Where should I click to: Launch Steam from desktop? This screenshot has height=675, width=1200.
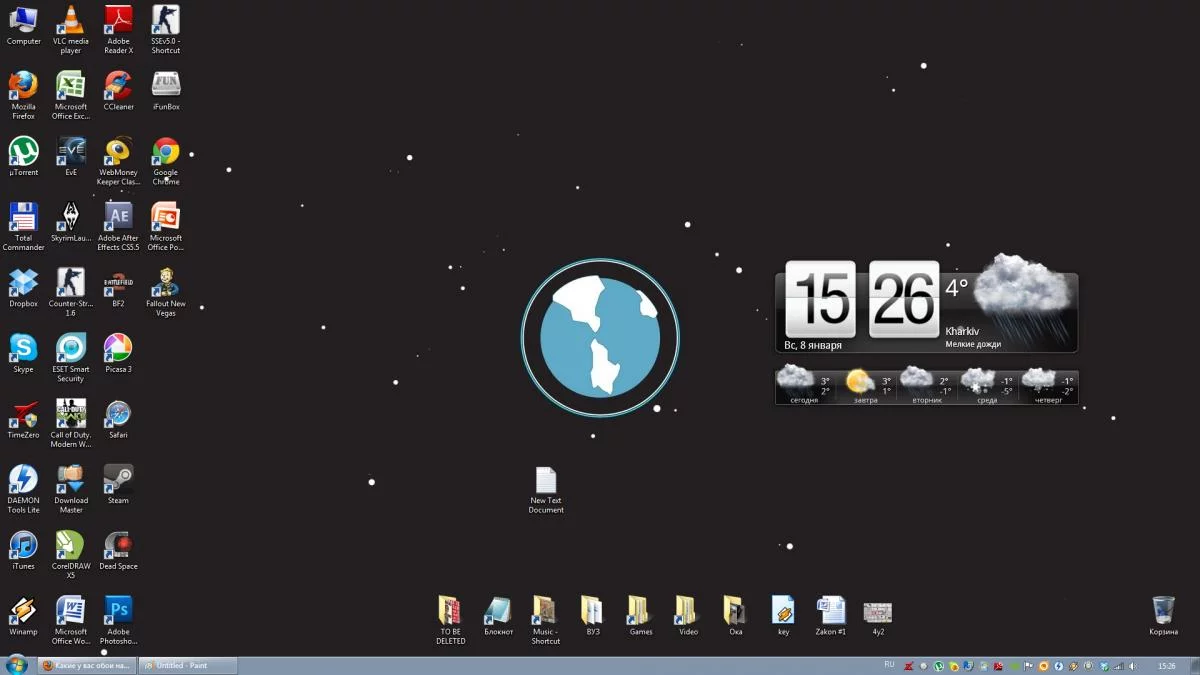[x=118, y=486]
